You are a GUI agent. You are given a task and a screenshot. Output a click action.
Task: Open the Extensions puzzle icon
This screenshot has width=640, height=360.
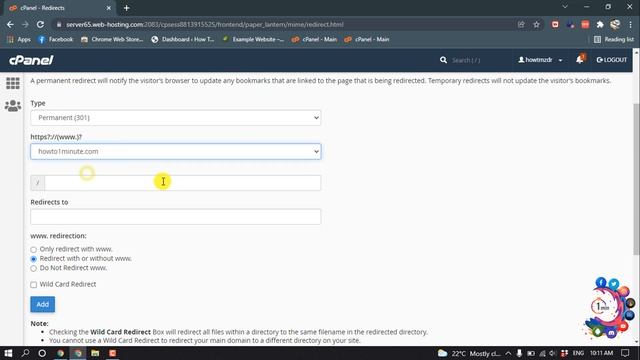[x=600, y=24]
